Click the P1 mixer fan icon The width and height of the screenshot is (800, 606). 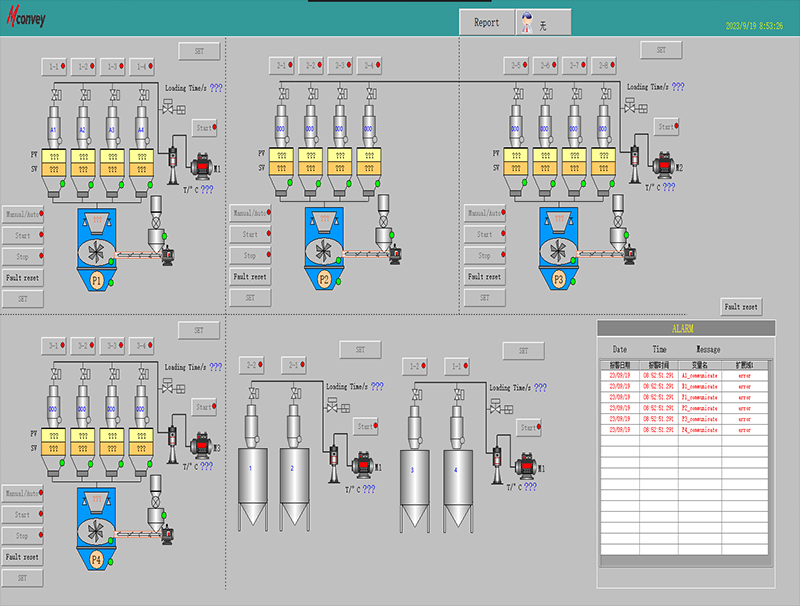(94, 249)
